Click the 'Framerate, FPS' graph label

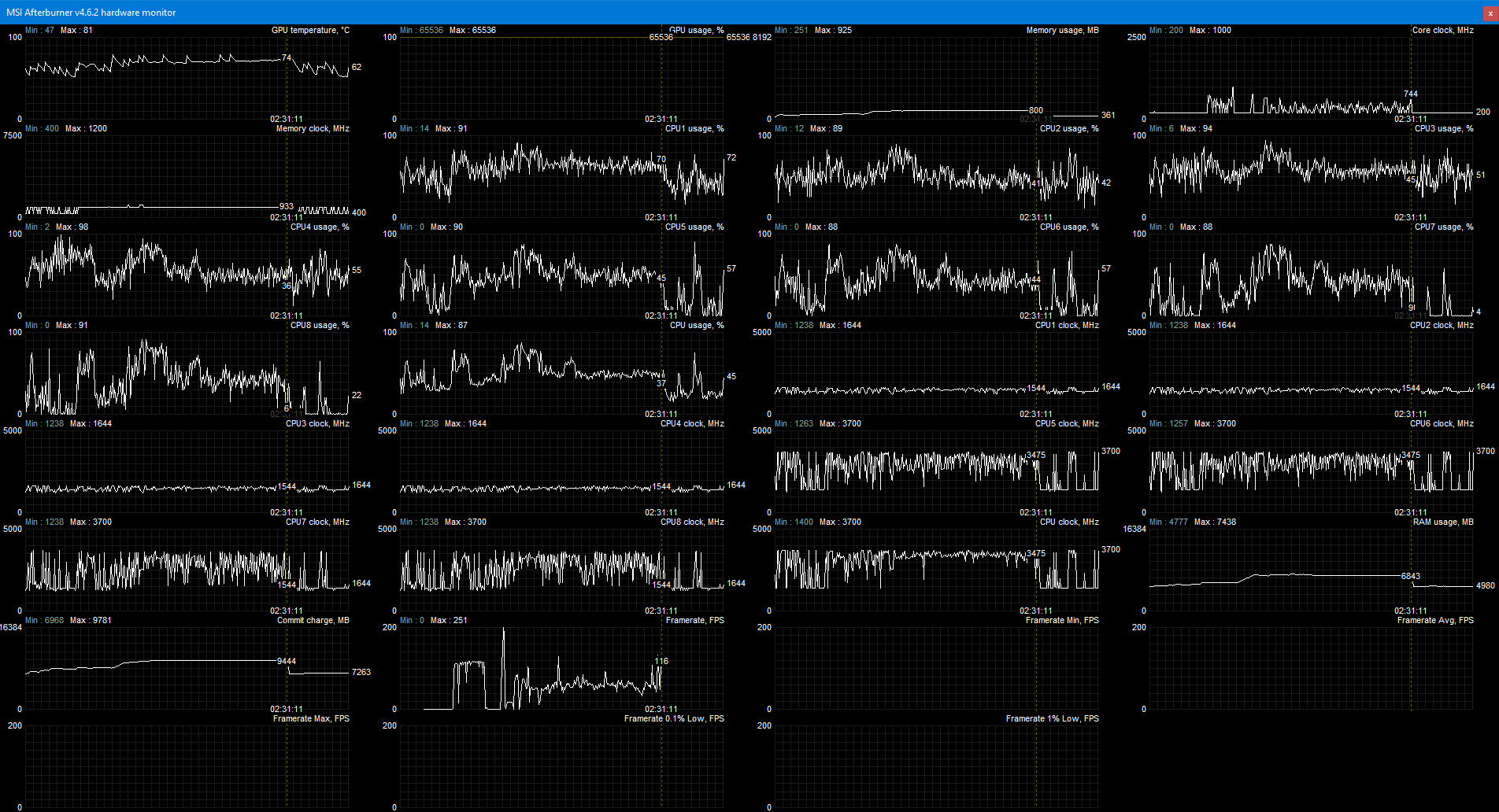tap(695, 620)
